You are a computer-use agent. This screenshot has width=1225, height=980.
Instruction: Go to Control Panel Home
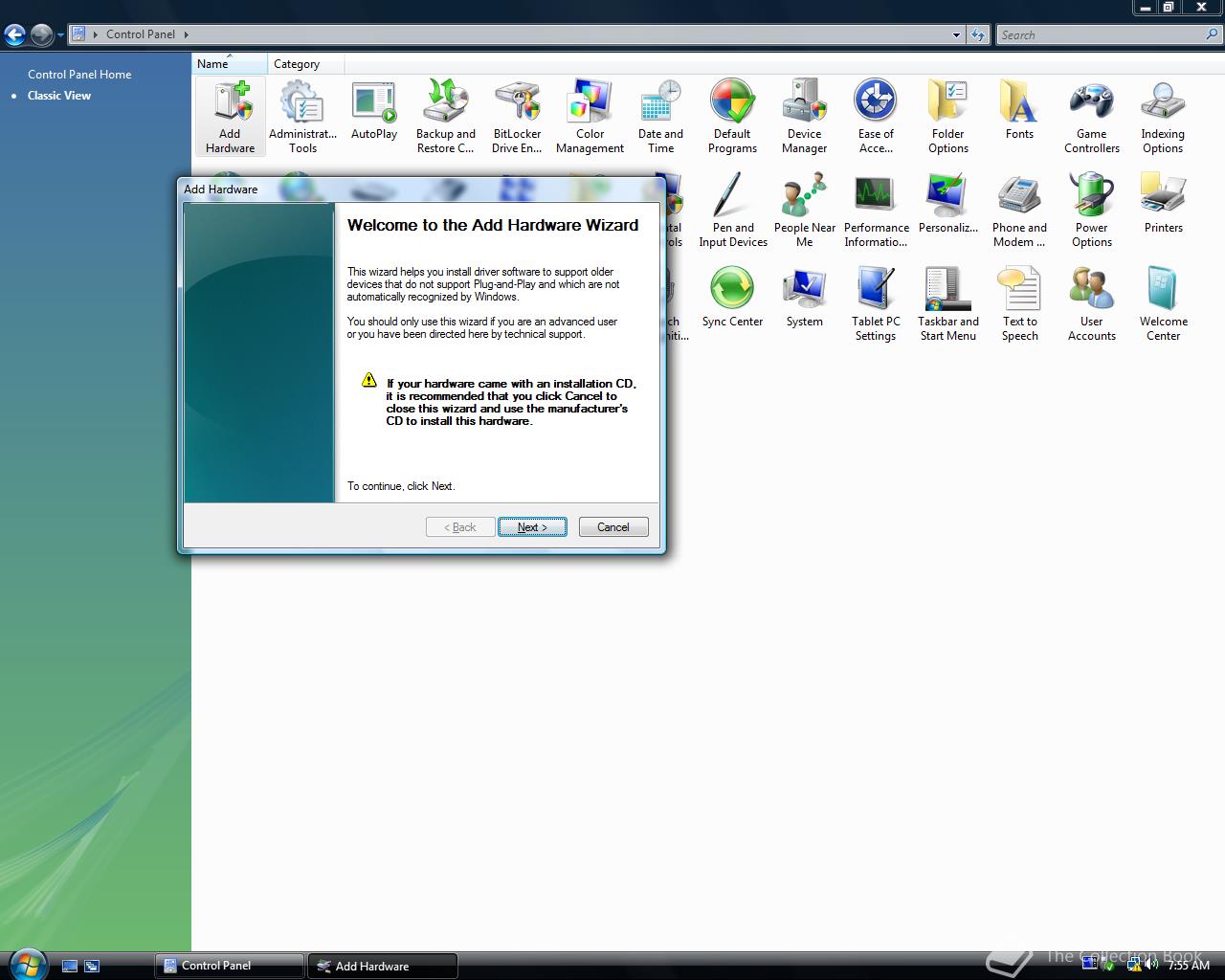point(79,74)
